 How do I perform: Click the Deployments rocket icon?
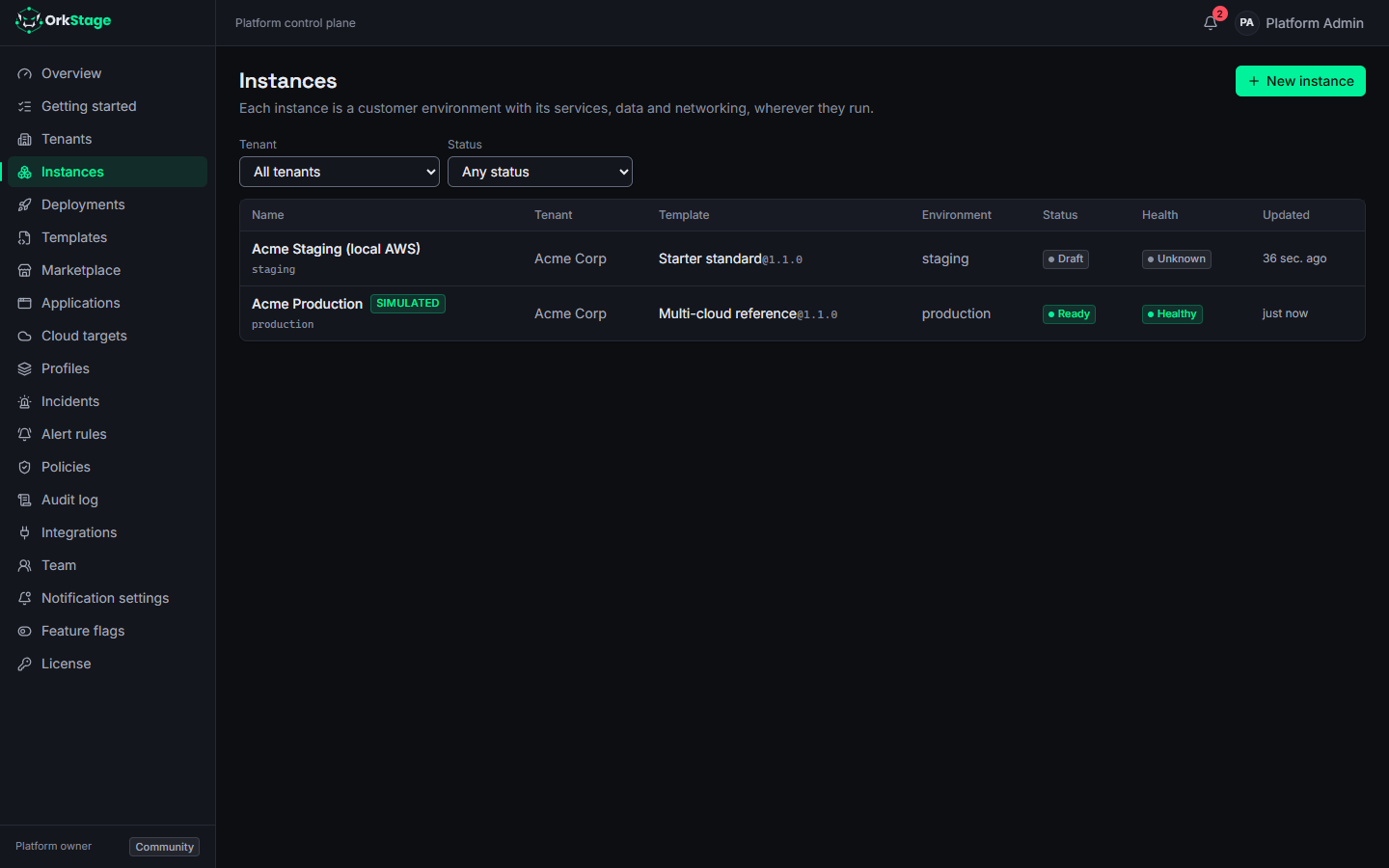(x=25, y=204)
